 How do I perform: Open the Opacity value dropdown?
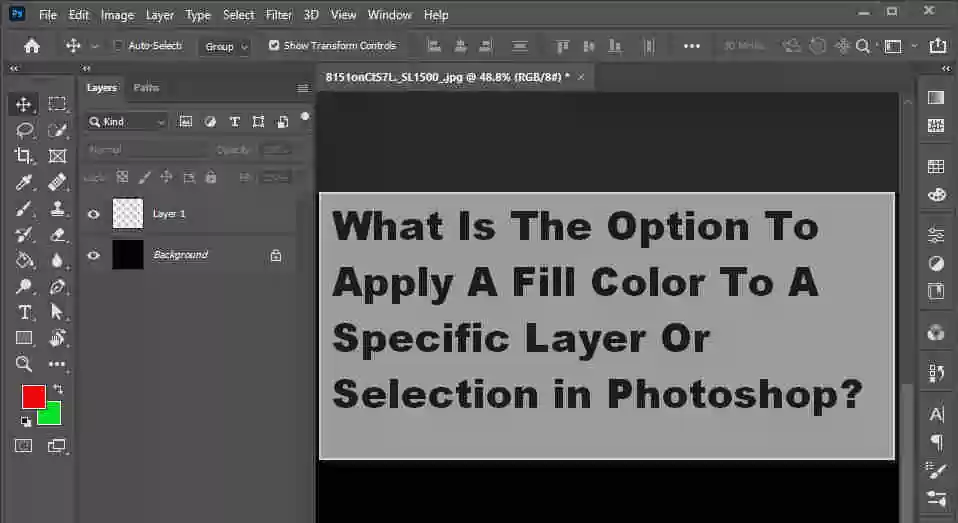pyautogui.click(x=276, y=150)
